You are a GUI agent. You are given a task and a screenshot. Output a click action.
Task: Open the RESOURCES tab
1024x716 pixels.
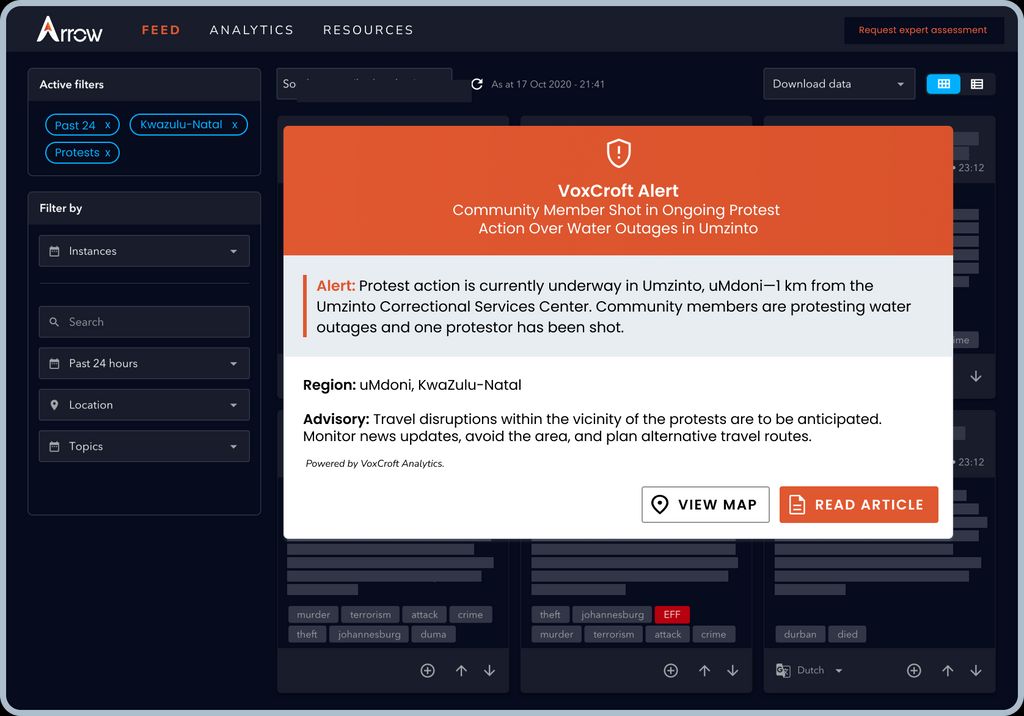click(x=368, y=30)
